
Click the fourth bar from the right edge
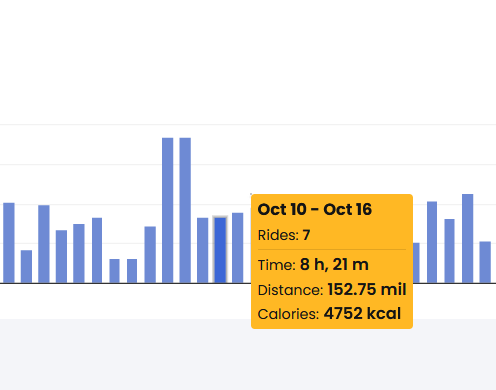(x=432, y=242)
